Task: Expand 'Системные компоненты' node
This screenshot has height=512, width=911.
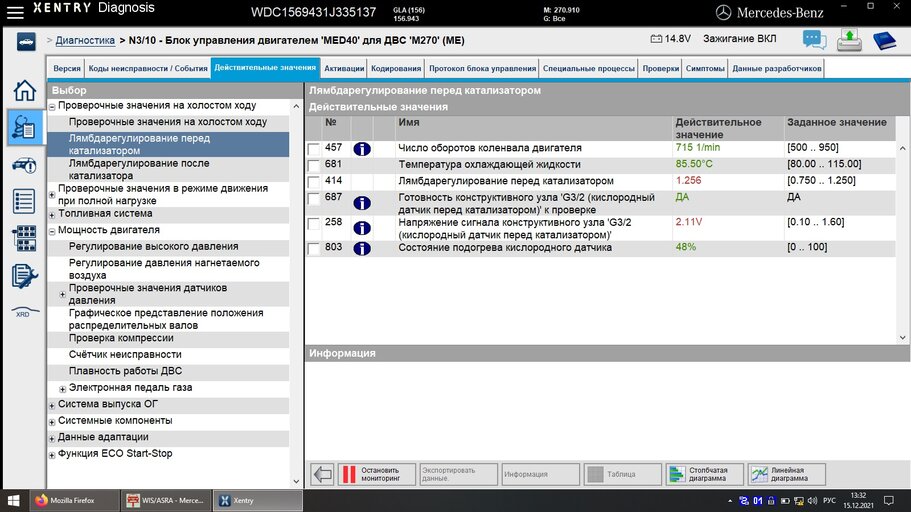Action: pyautogui.click(x=52, y=422)
